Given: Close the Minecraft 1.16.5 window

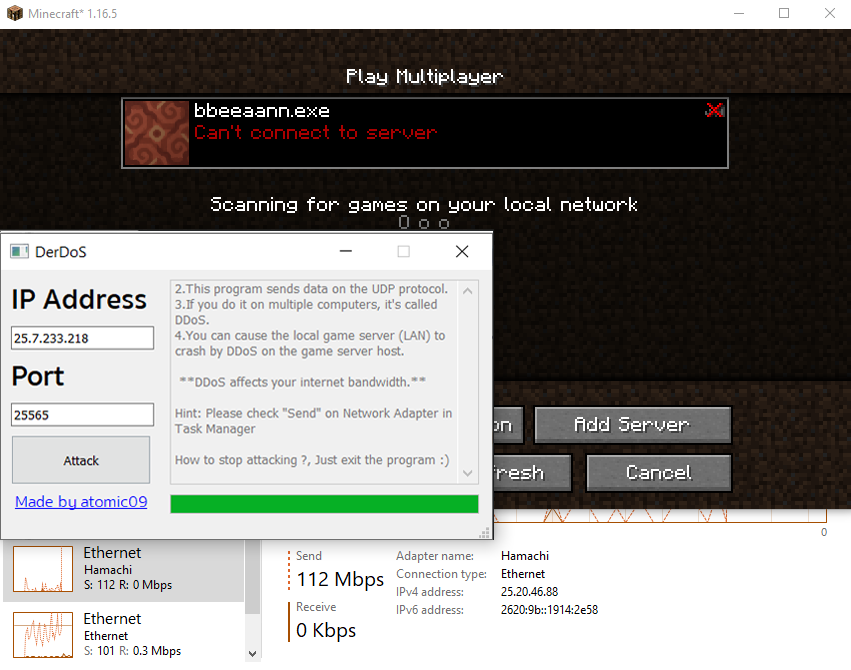Looking at the screenshot, I should tap(830, 14).
